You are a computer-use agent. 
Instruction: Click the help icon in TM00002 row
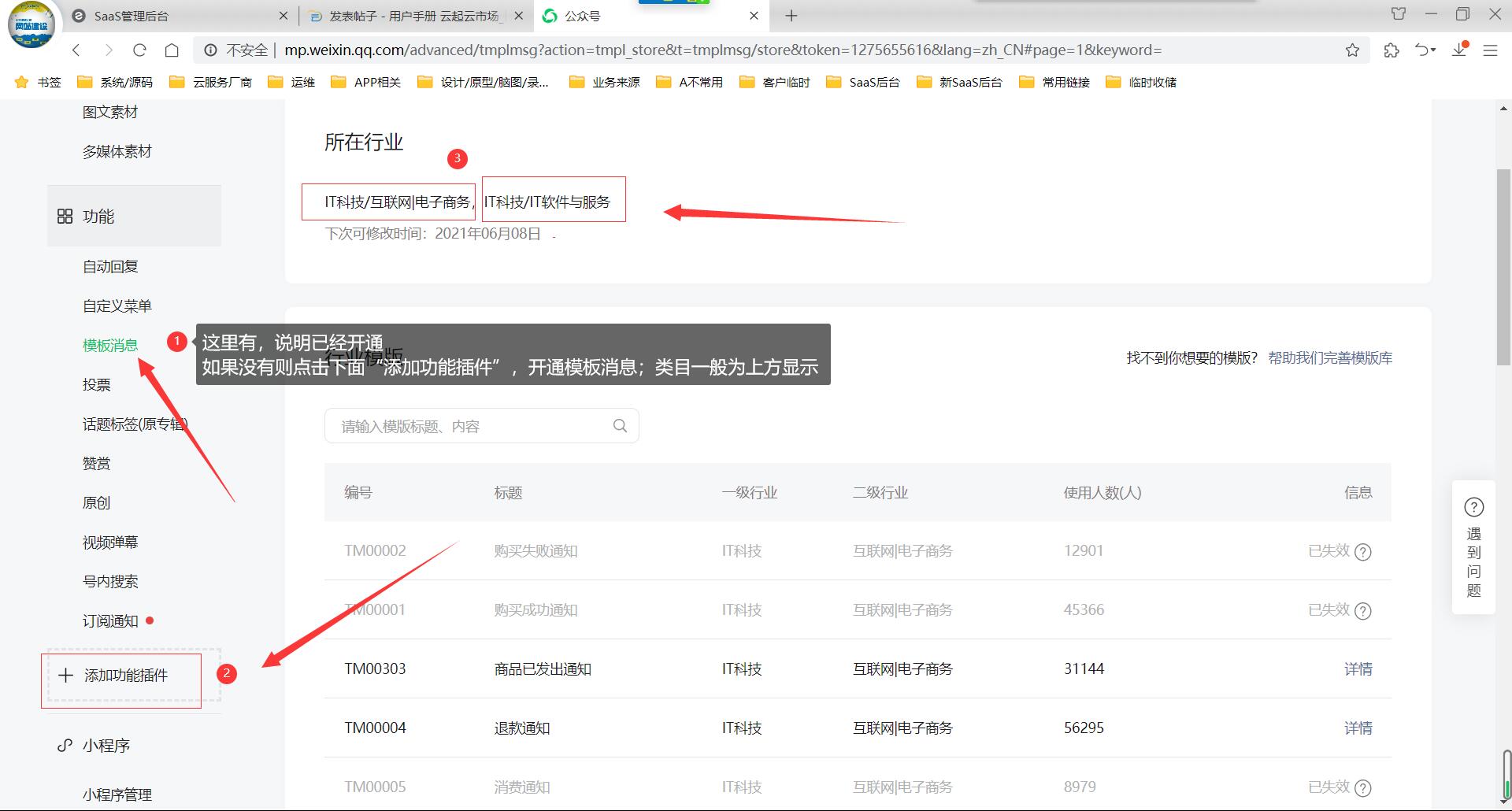point(1362,552)
